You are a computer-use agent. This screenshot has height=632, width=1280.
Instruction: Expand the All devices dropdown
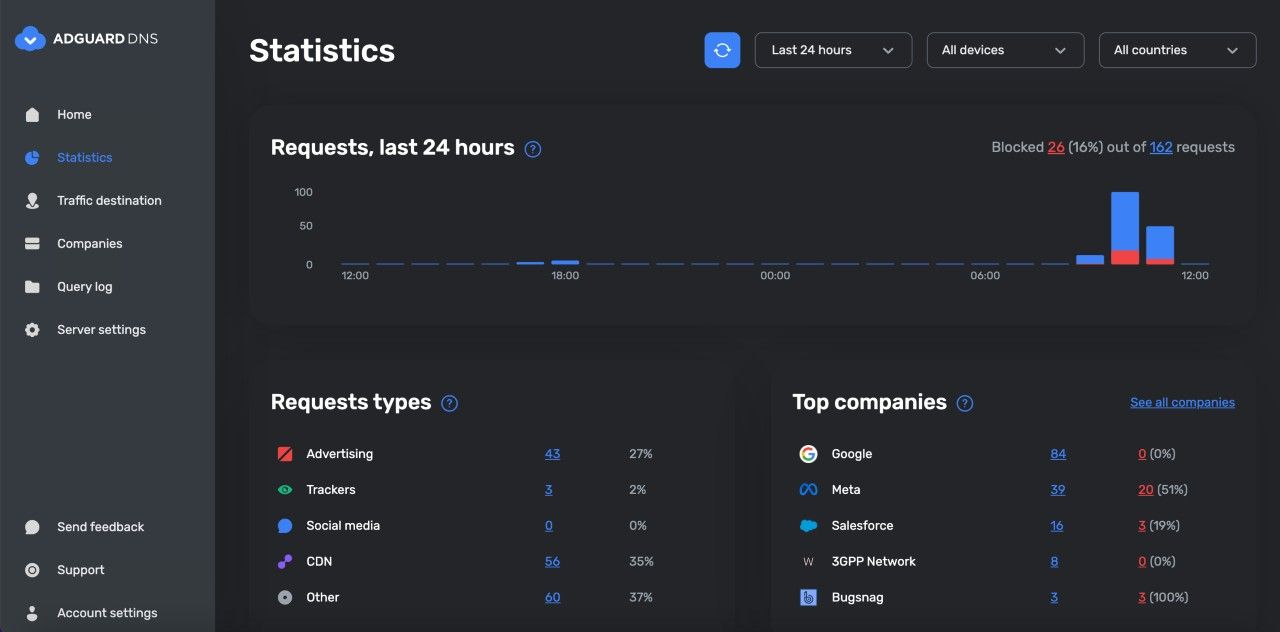click(1004, 50)
